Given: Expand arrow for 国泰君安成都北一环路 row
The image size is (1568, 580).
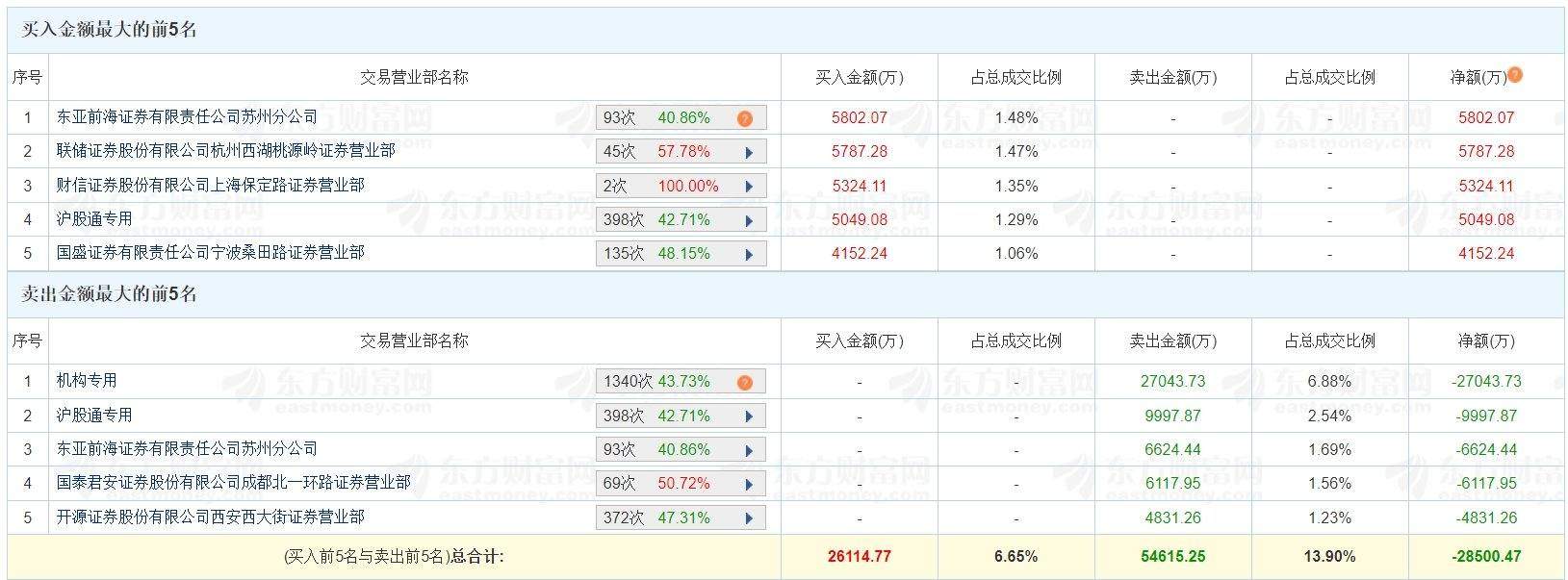Looking at the screenshot, I should point(749,484).
